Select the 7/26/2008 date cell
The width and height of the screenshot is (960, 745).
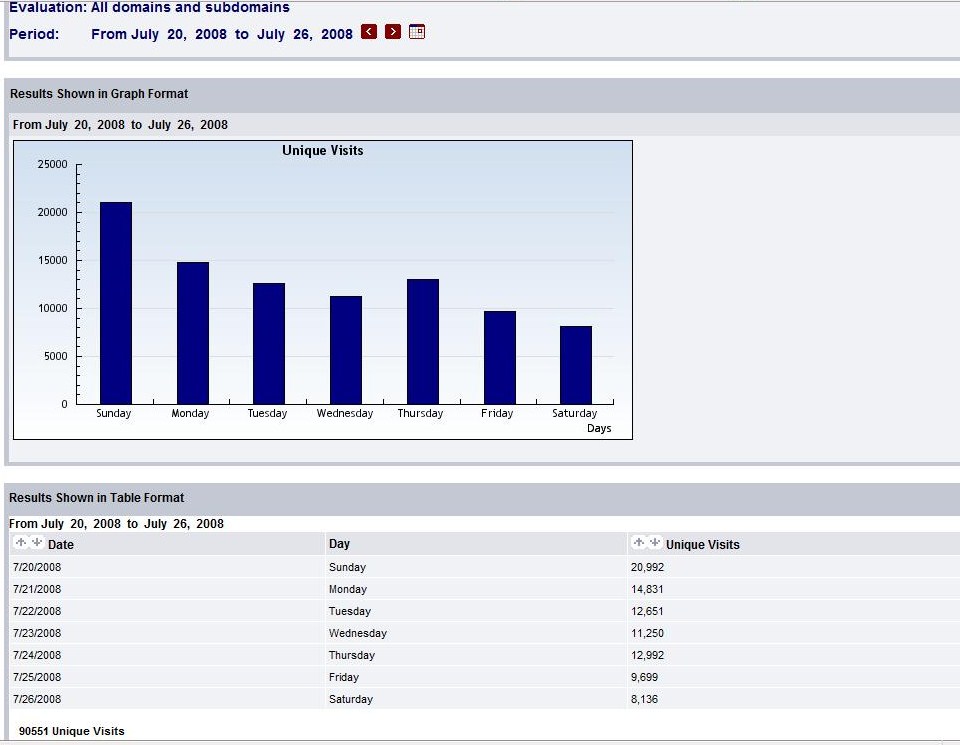click(x=37, y=699)
